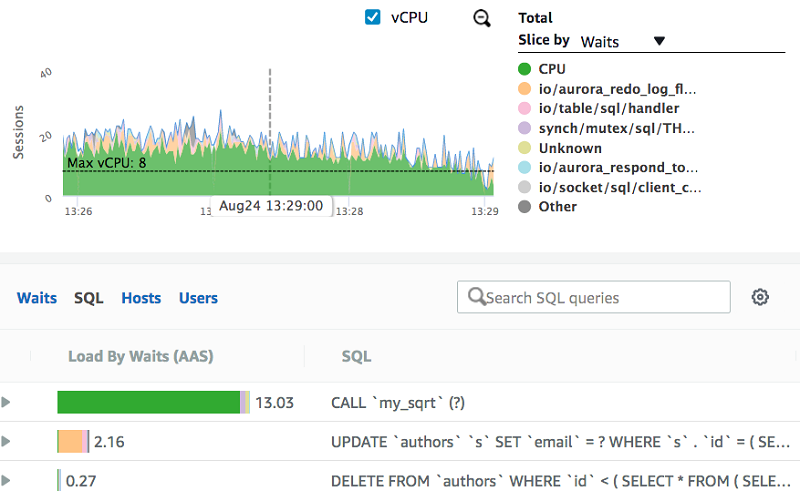Expand the DELETE FROM authors row
Viewport: 800px width, 491px height.
pos(6,480)
